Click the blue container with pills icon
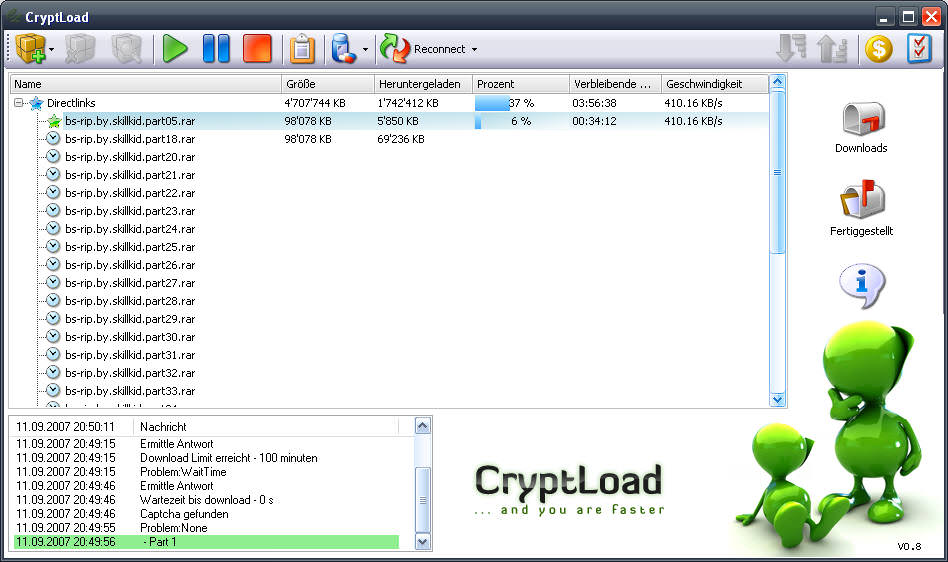 [x=343, y=49]
